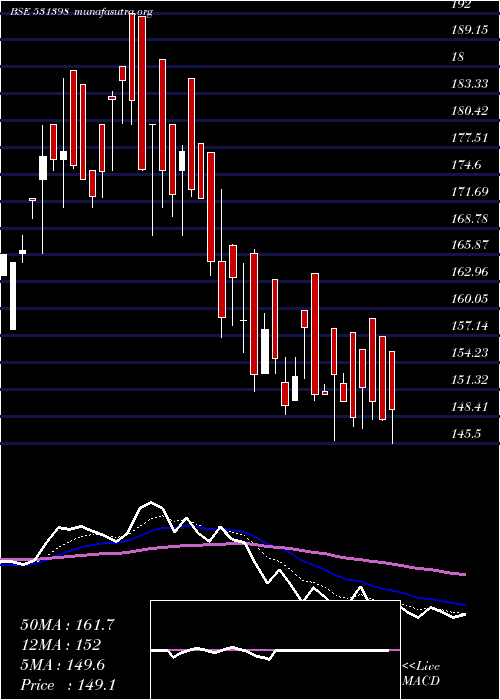The height and width of the screenshot is (700, 500).
Task: Click the 50MA : 161.7 readout
Action: 67,625
